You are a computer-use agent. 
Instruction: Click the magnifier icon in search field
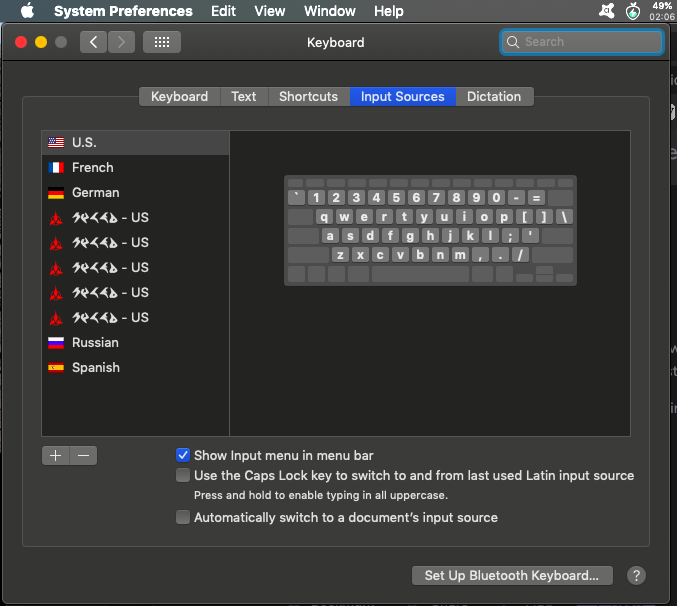point(512,42)
